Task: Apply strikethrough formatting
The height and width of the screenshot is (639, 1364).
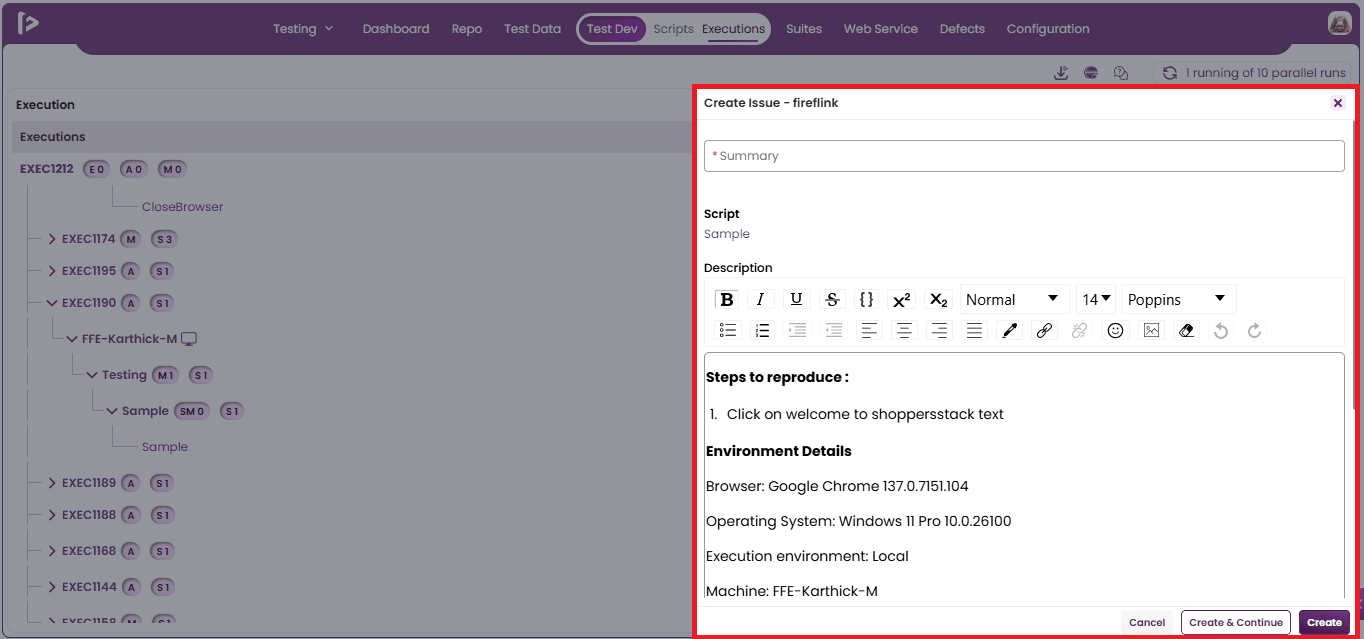Action: [831, 299]
